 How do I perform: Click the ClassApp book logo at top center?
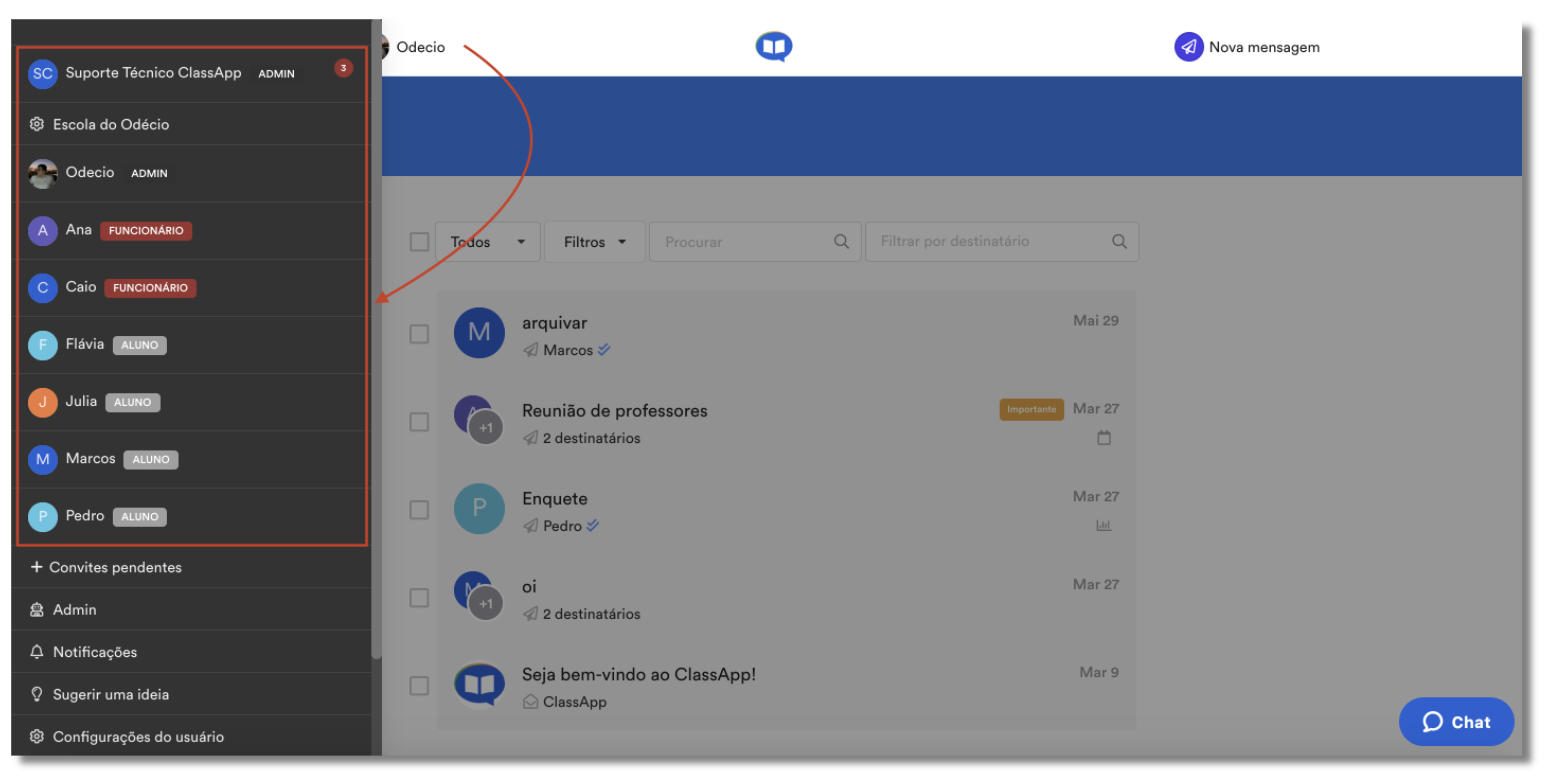[774, 46]
